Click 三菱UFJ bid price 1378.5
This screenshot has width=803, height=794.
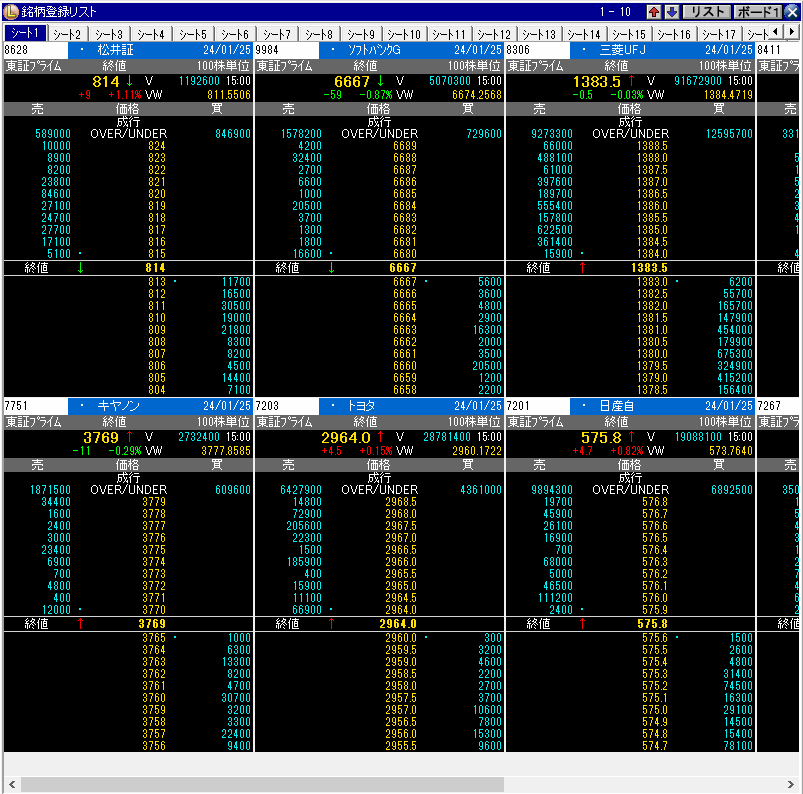(652, 390)
